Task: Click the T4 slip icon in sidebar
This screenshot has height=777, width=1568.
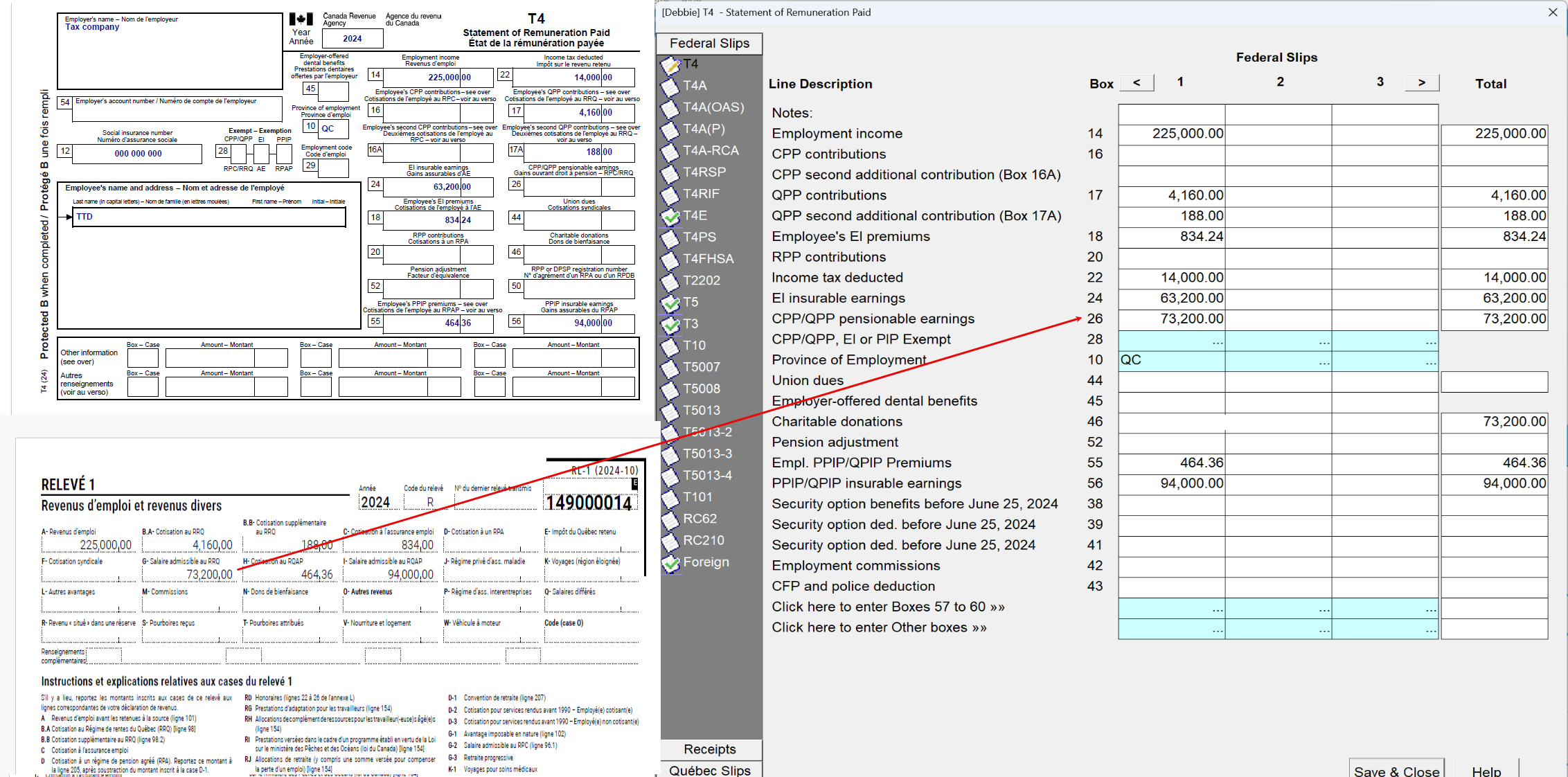Action: (x=670, y=65)
